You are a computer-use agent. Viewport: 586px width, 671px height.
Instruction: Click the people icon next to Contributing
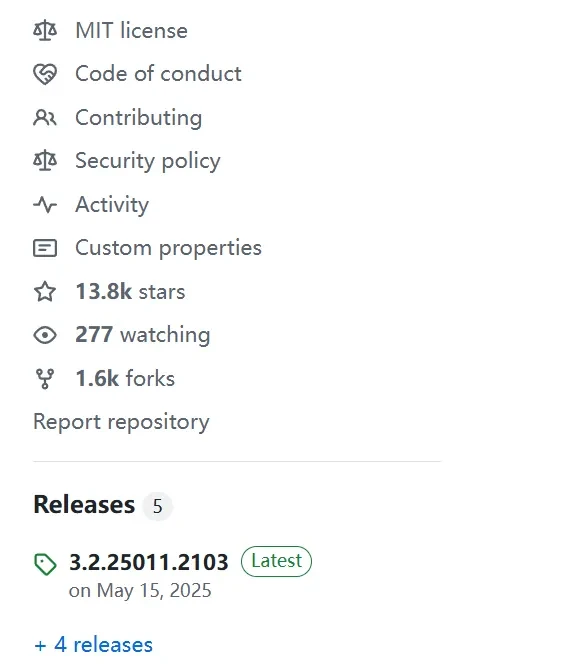[x=45, y=118]
